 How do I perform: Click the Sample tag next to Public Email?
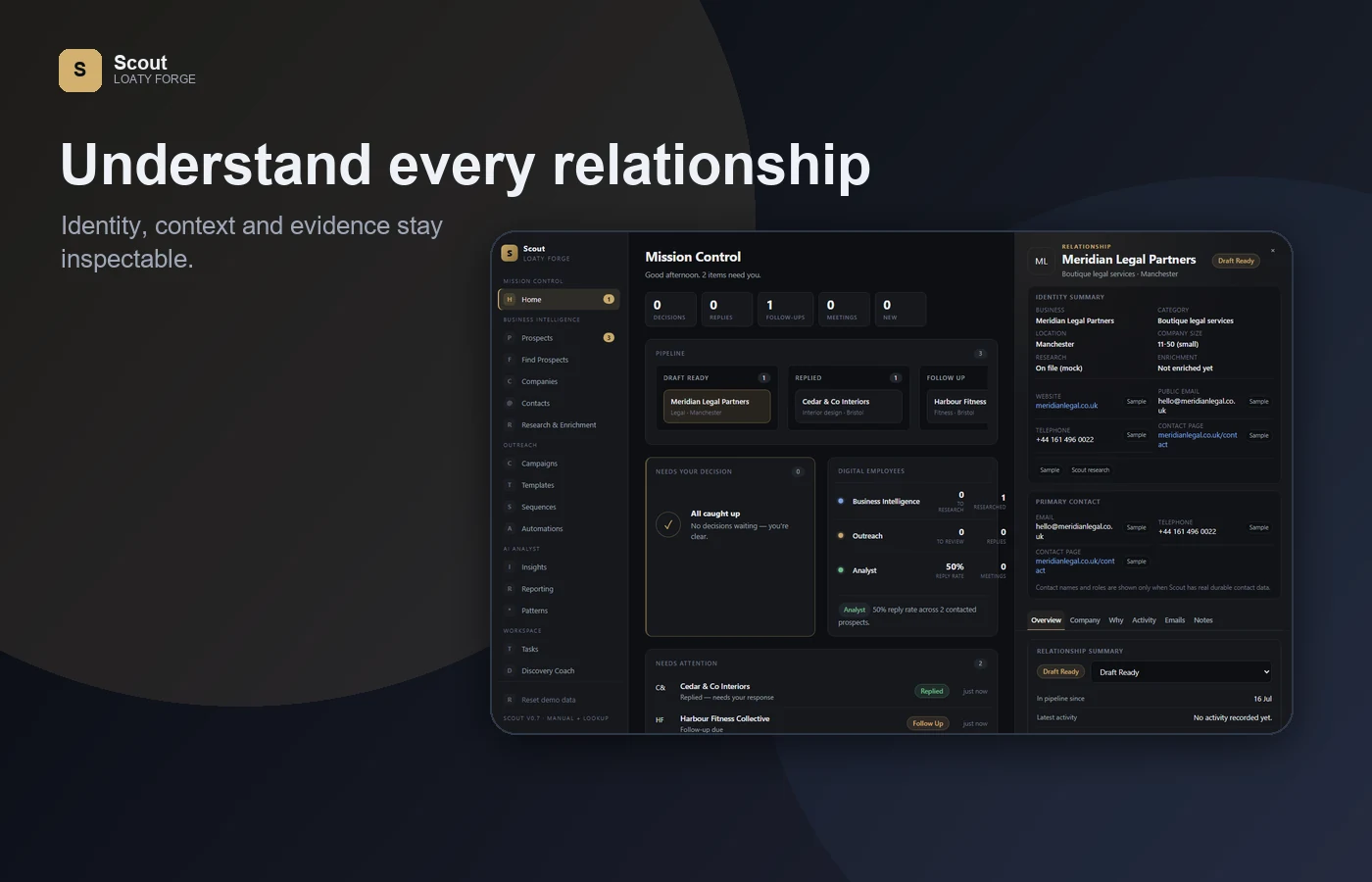point(1258,402)
